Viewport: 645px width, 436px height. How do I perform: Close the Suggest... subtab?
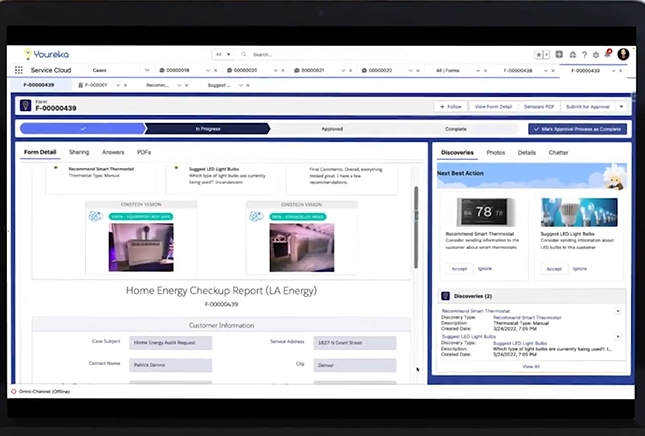click(x=248, y=85)
